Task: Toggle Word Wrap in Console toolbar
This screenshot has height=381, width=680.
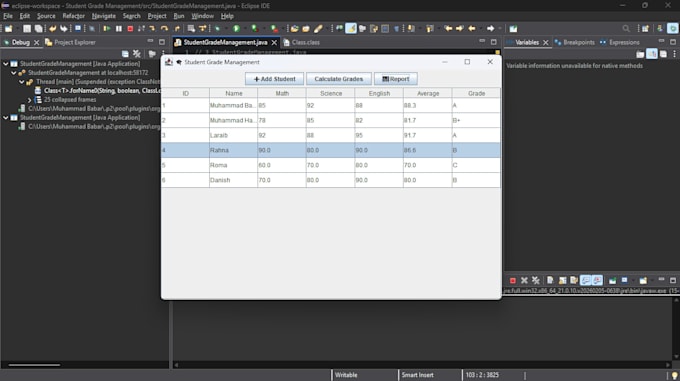Action: (574, 280)
